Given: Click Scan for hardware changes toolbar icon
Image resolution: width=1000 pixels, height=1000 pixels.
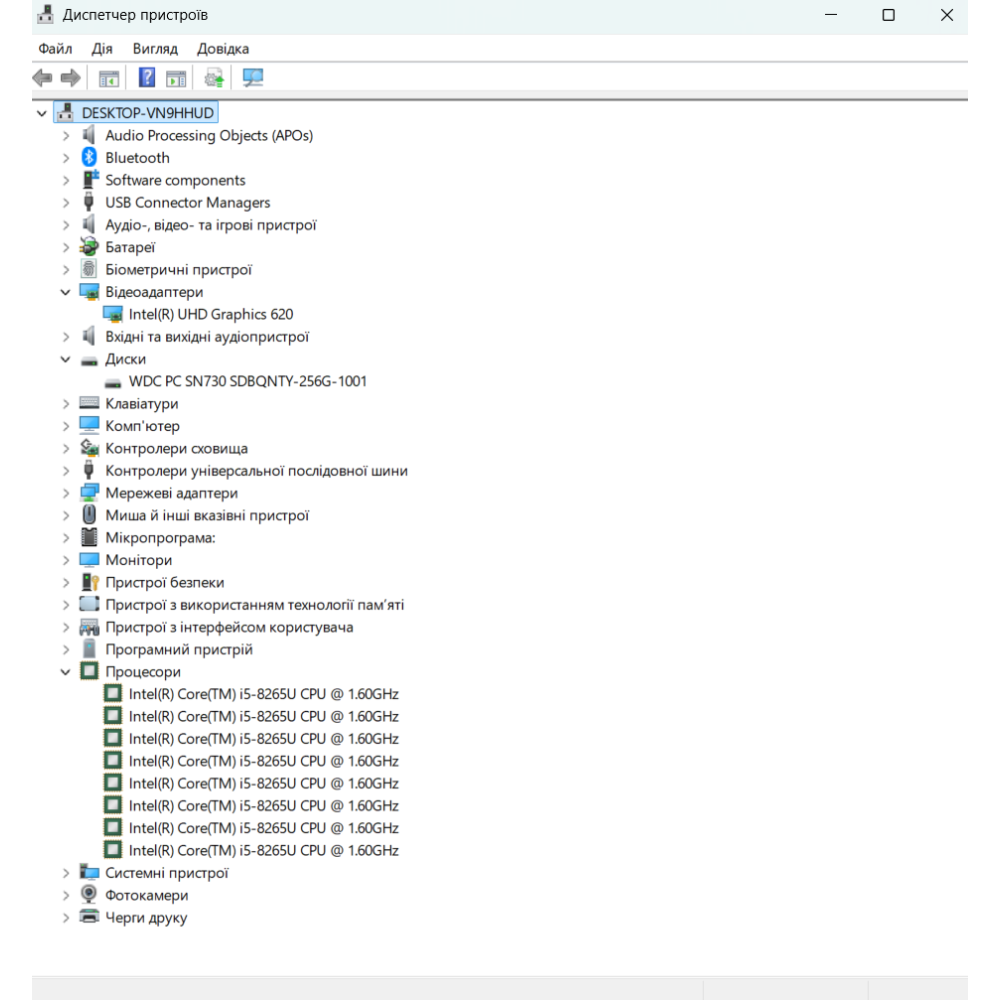Looking at the screenshot, I should 253,78.
